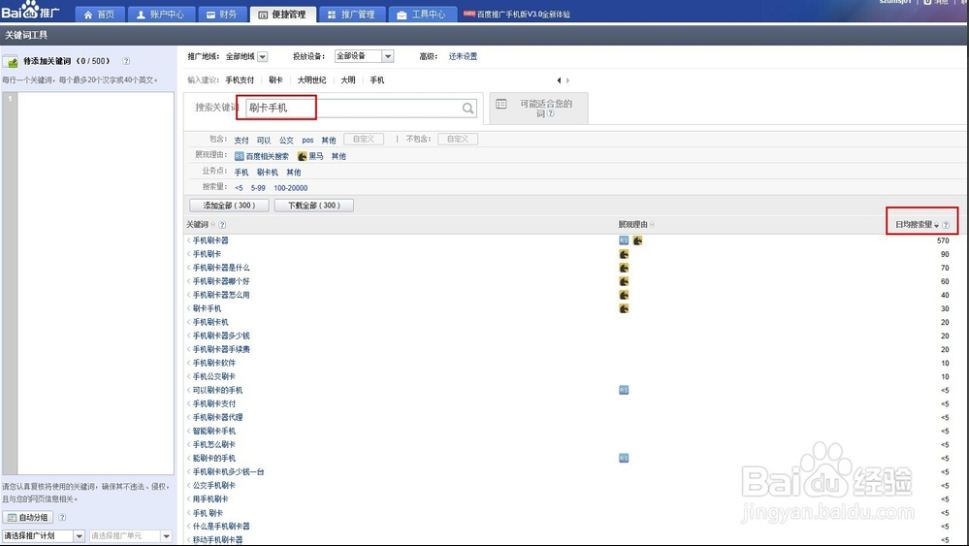Click 自定义 button after 不包含
This screenshot has width=969, height=546.
coord(457,140)
